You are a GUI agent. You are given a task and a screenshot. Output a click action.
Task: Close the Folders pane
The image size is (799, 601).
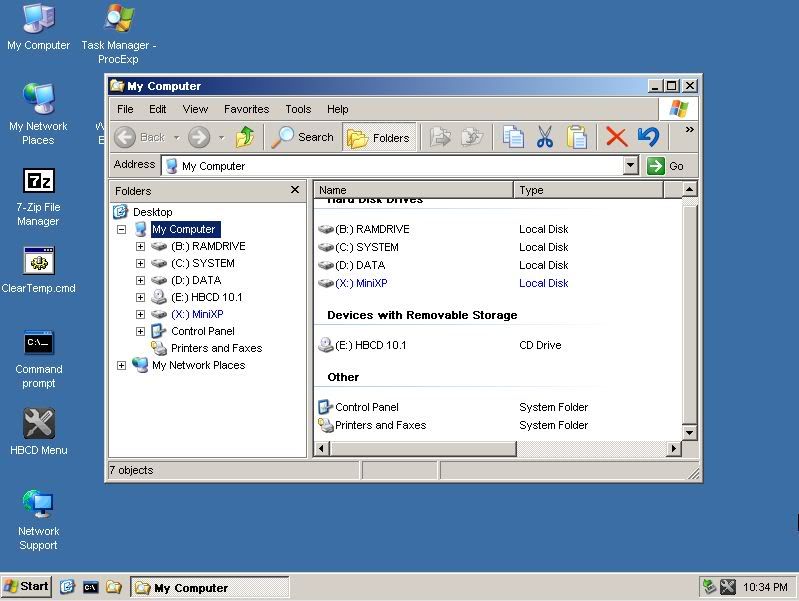[295, 190]
